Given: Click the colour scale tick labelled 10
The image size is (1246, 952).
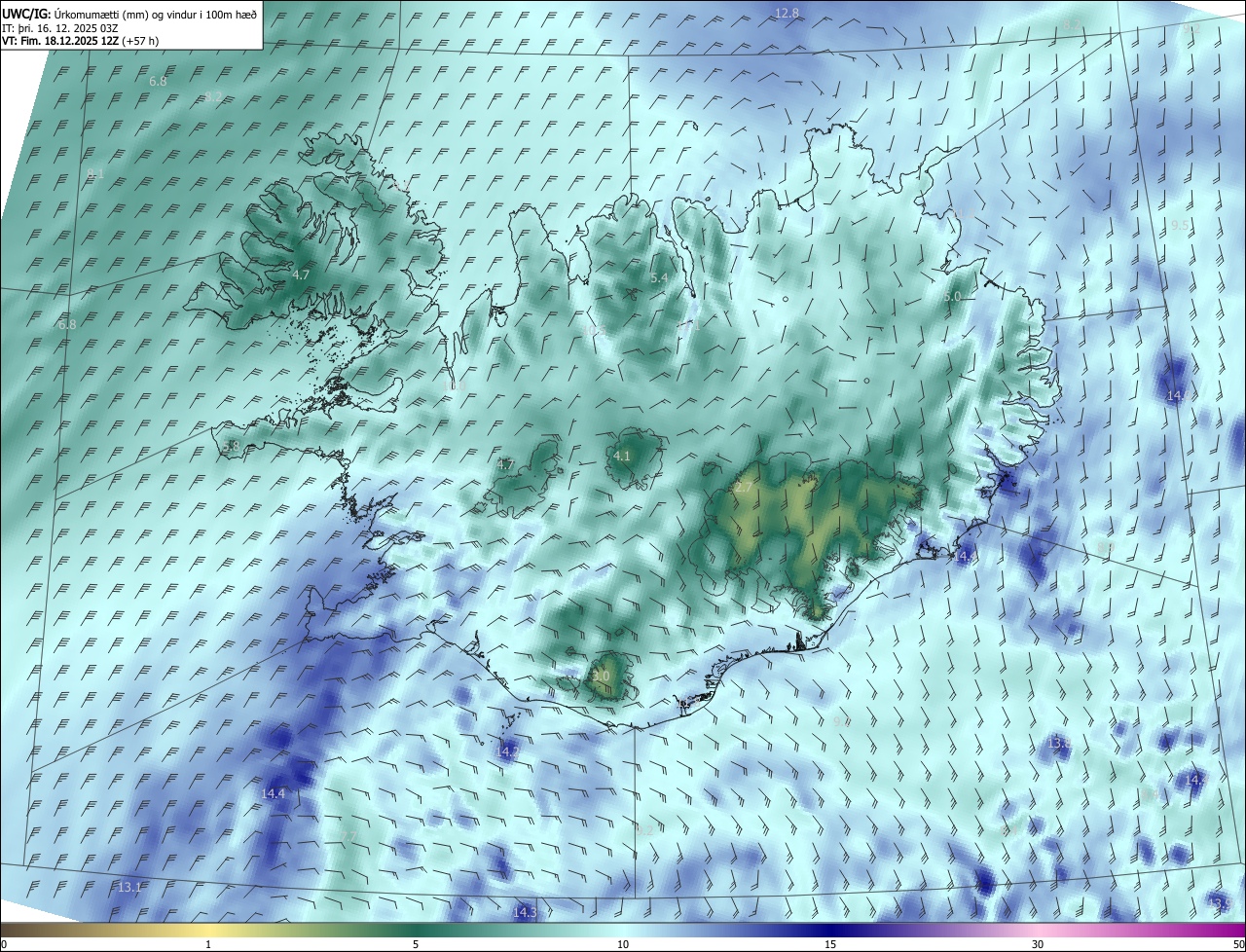Looking at the screenshot, I should click(623, 944).
